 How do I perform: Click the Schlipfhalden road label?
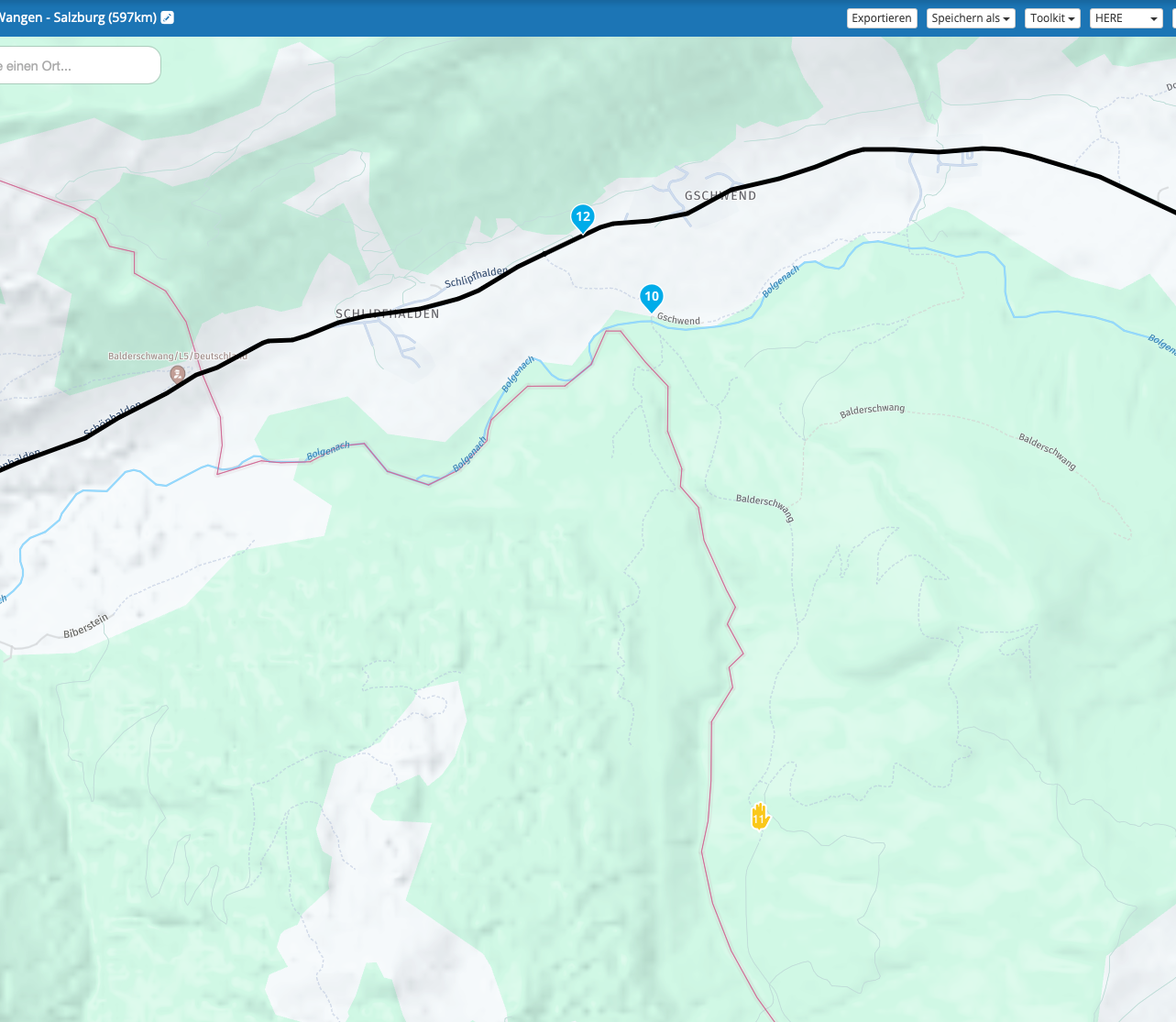[476, 278]
